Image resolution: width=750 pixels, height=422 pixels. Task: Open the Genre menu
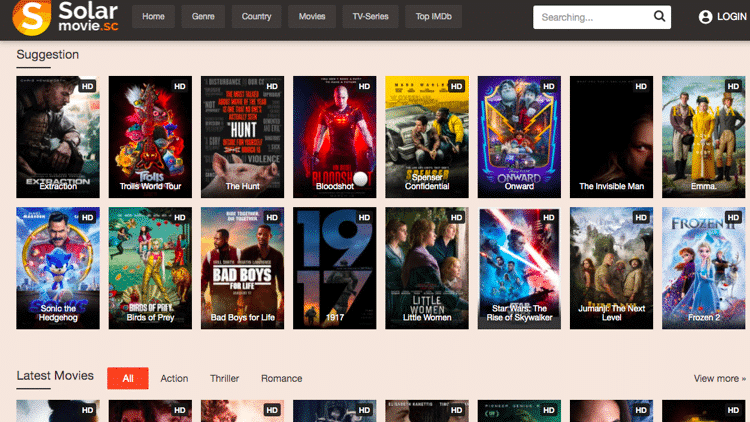pyautogui.click(x=203, y=17)
